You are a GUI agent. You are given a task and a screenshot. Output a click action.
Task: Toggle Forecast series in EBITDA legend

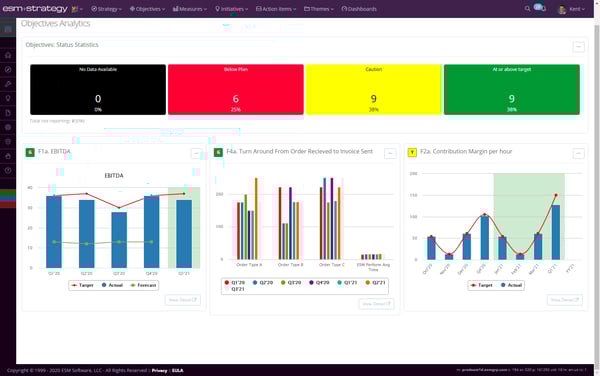[143, 285]
